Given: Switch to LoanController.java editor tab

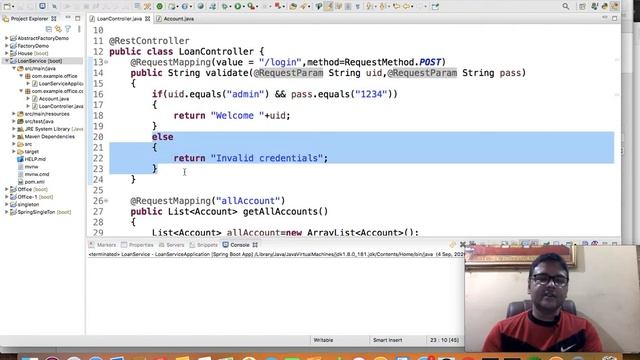Looking at the screenshot, I should [119, 18].
